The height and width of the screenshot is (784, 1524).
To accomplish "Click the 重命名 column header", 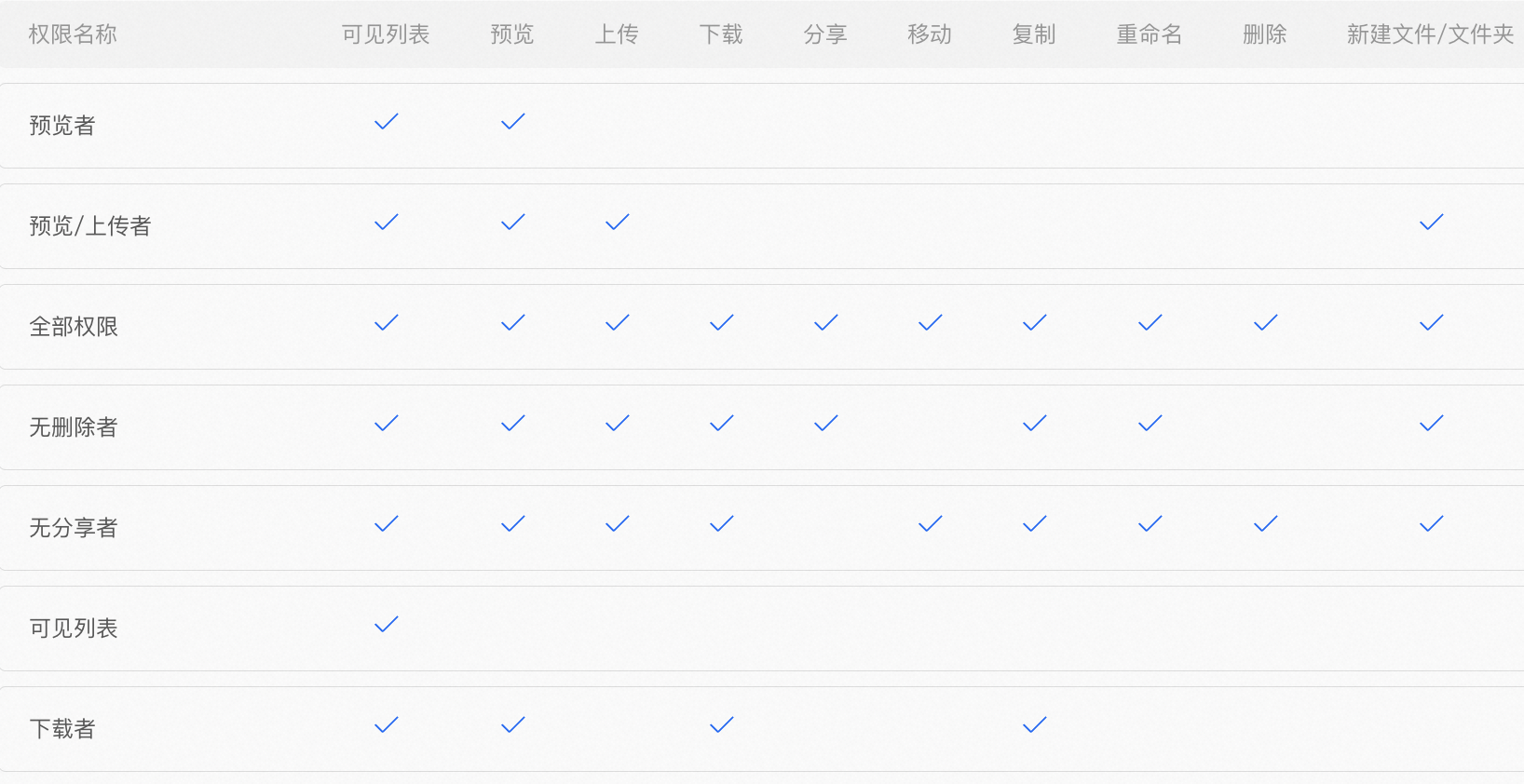I will (1150, 34).
